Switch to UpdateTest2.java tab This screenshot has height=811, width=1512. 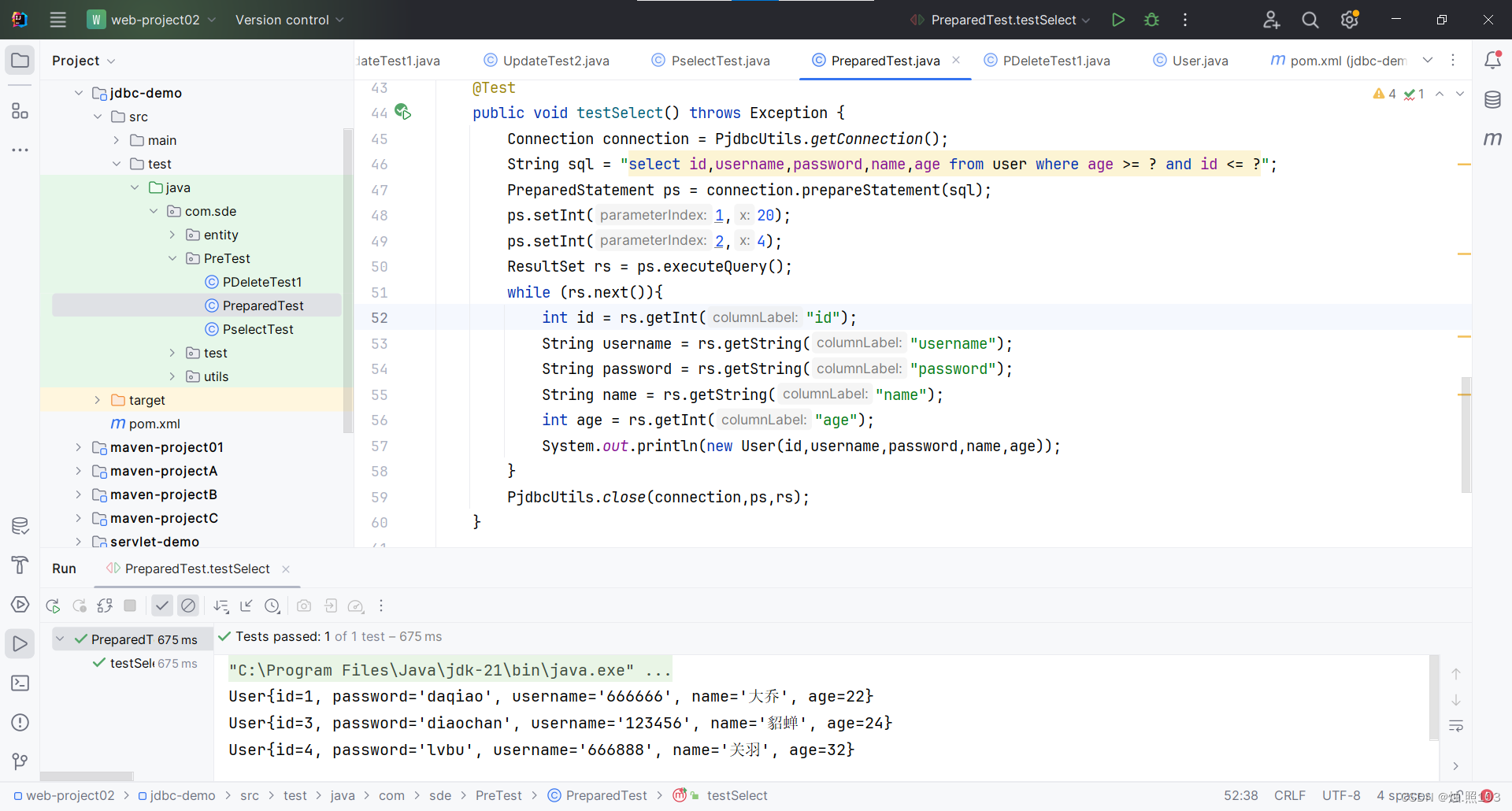pyautogui.click(x=547, y=61)
